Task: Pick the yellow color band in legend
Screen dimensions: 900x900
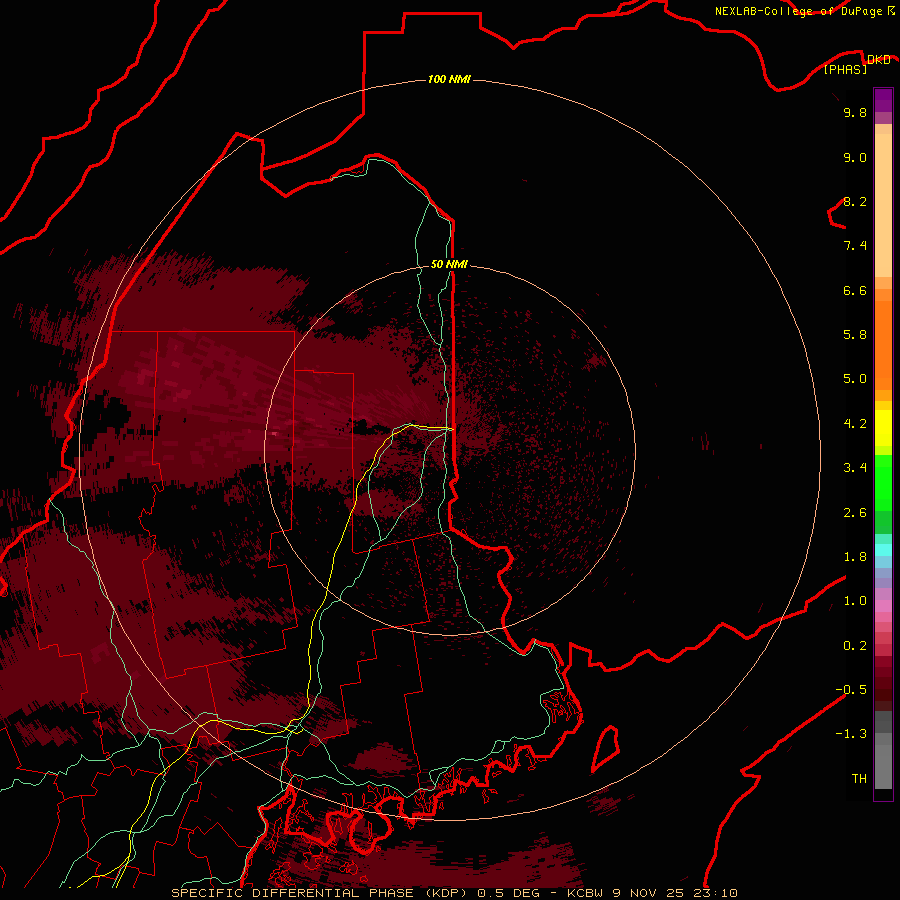Action: 883,428
